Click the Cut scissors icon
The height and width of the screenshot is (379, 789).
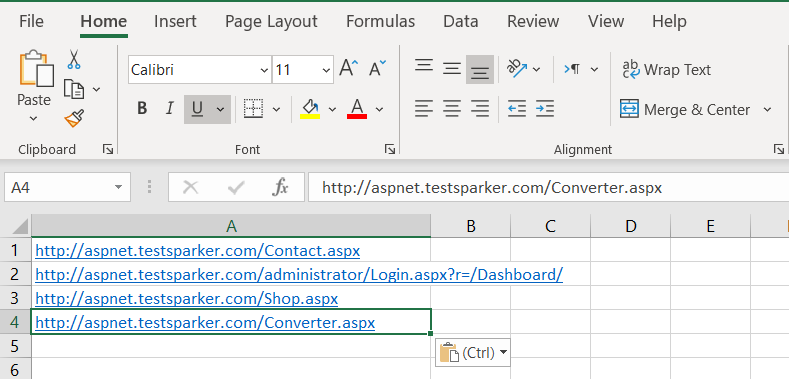[73, 59]
